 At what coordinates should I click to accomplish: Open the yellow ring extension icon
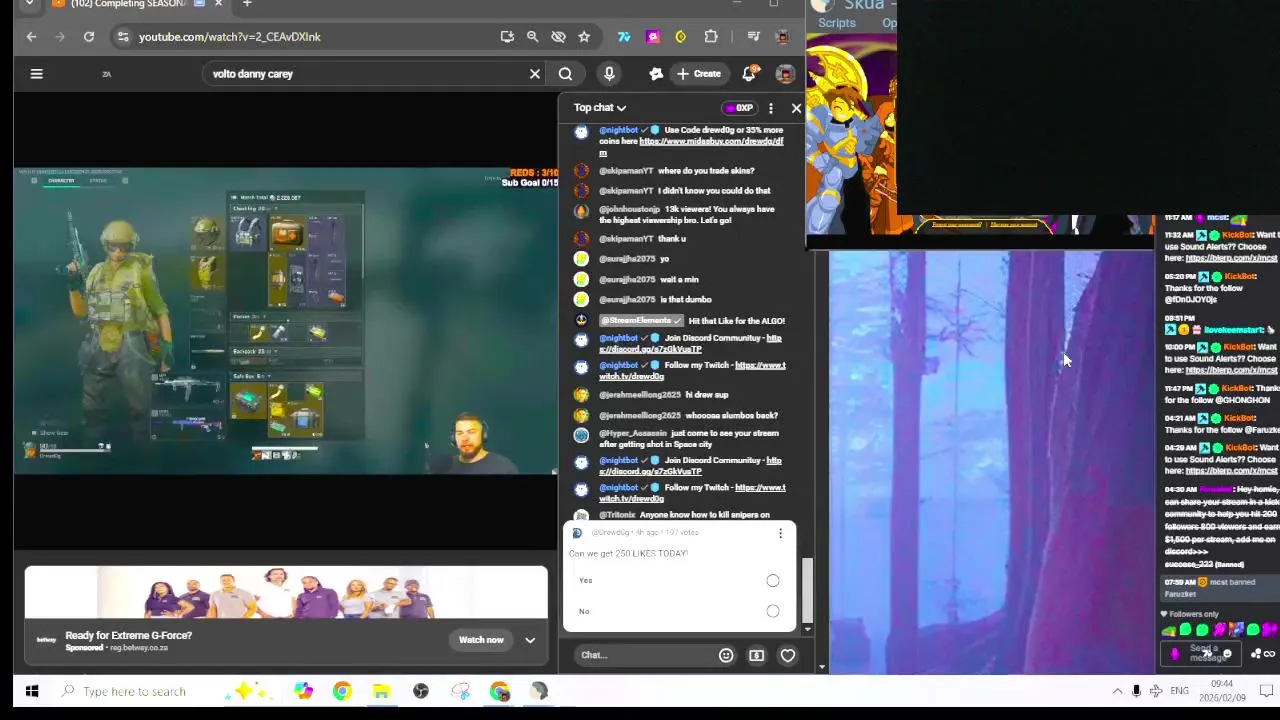[x=681, y=37]
